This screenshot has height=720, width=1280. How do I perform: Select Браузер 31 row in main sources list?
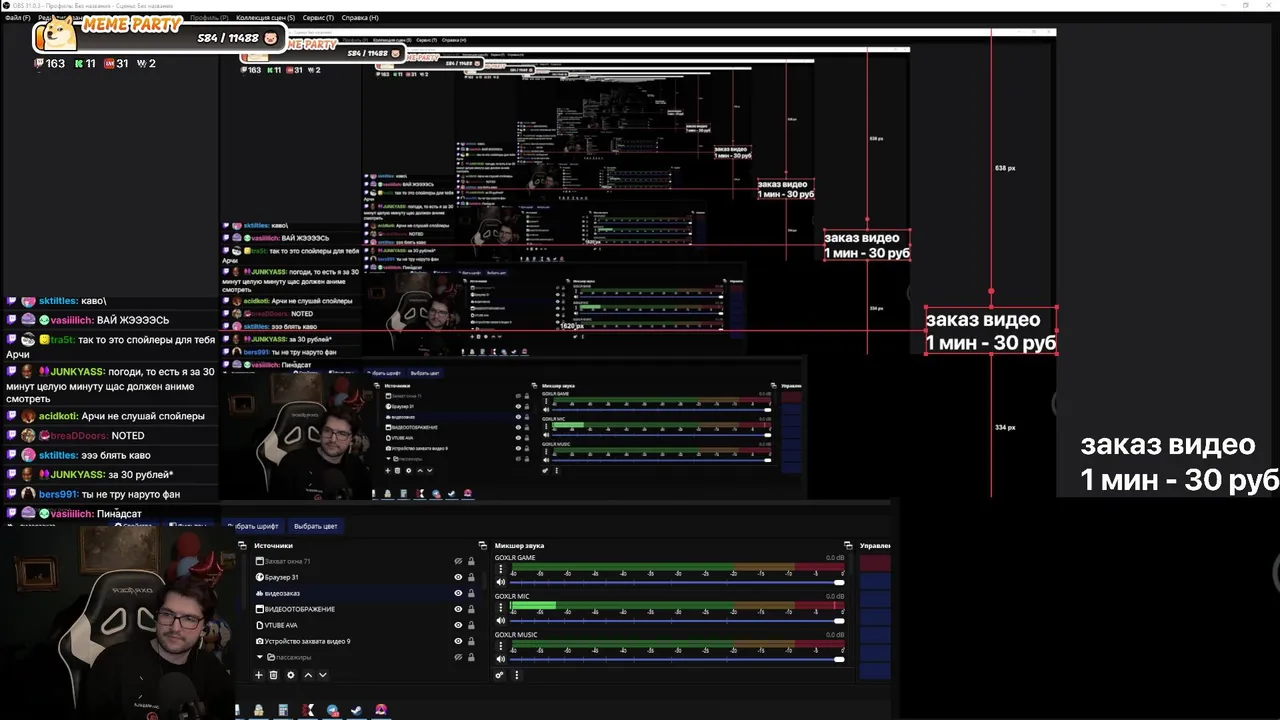[364, 577]
